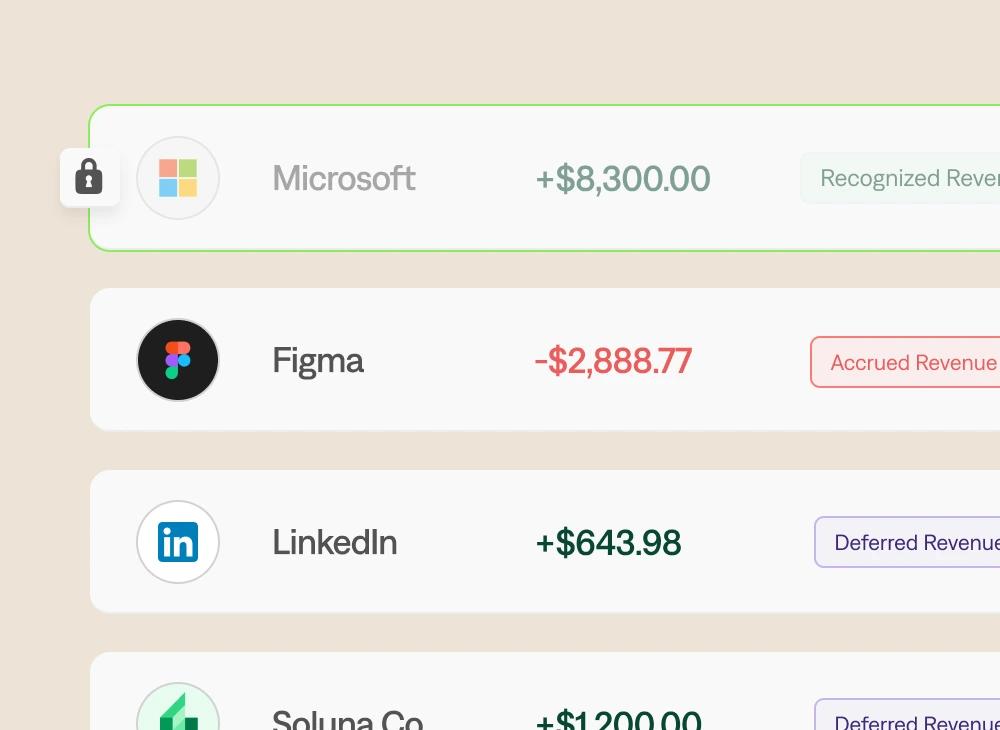The width and height of the screenshot is (1000, 730).
Task: Click the +$1,200.00 amount
Action: (x=618, y=720)
